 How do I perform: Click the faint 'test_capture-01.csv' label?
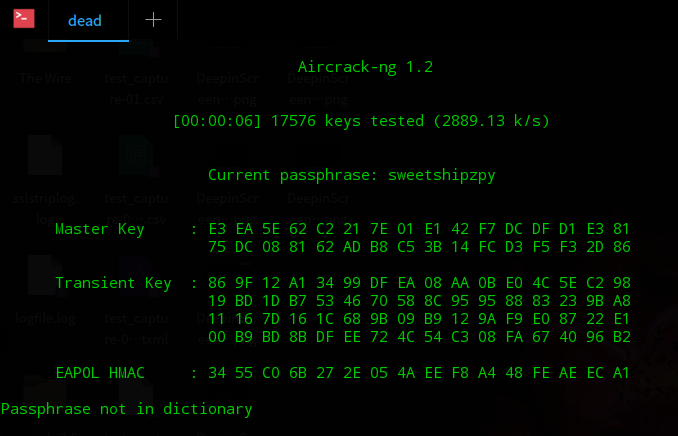pyautogui.click(x=136, y=89)
